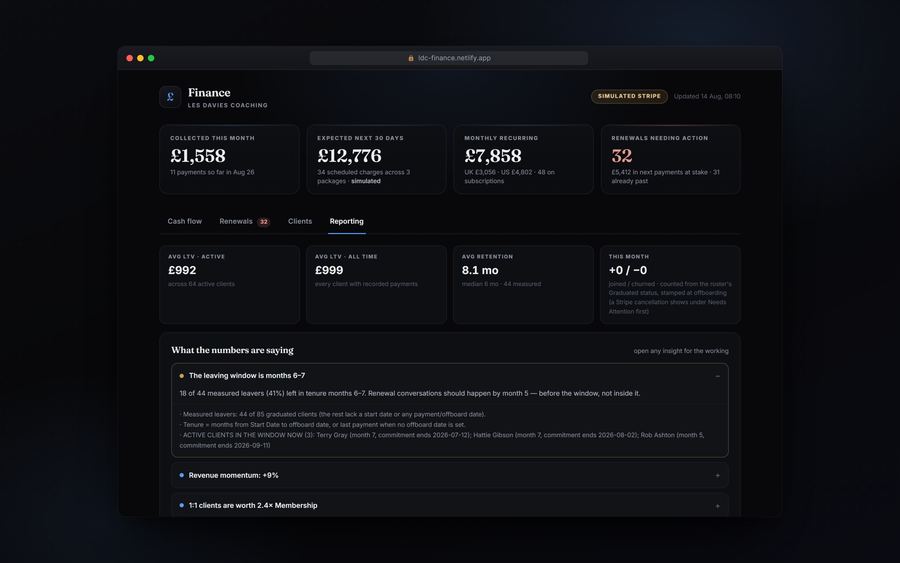
Task: Click the Avg Retention 8.1 mo value
Action: (x=480, y=270)
